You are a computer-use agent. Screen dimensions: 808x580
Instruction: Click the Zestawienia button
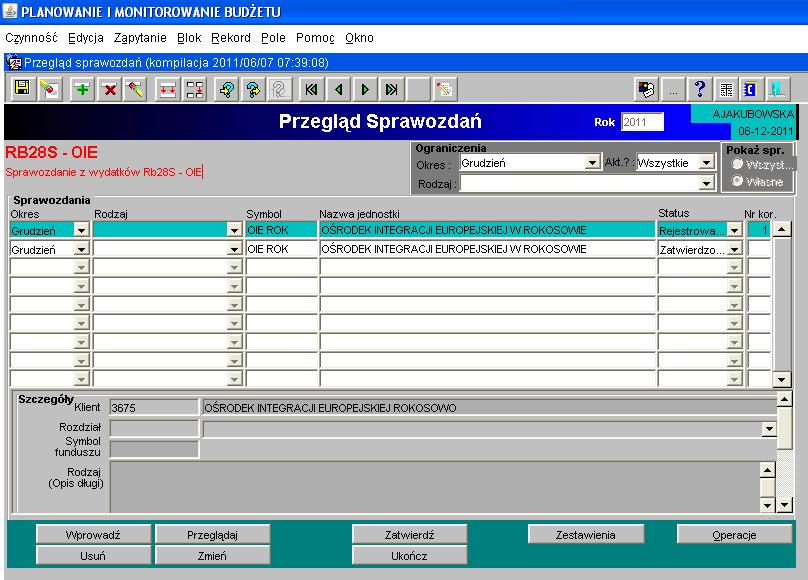click(x=586, y=535)
